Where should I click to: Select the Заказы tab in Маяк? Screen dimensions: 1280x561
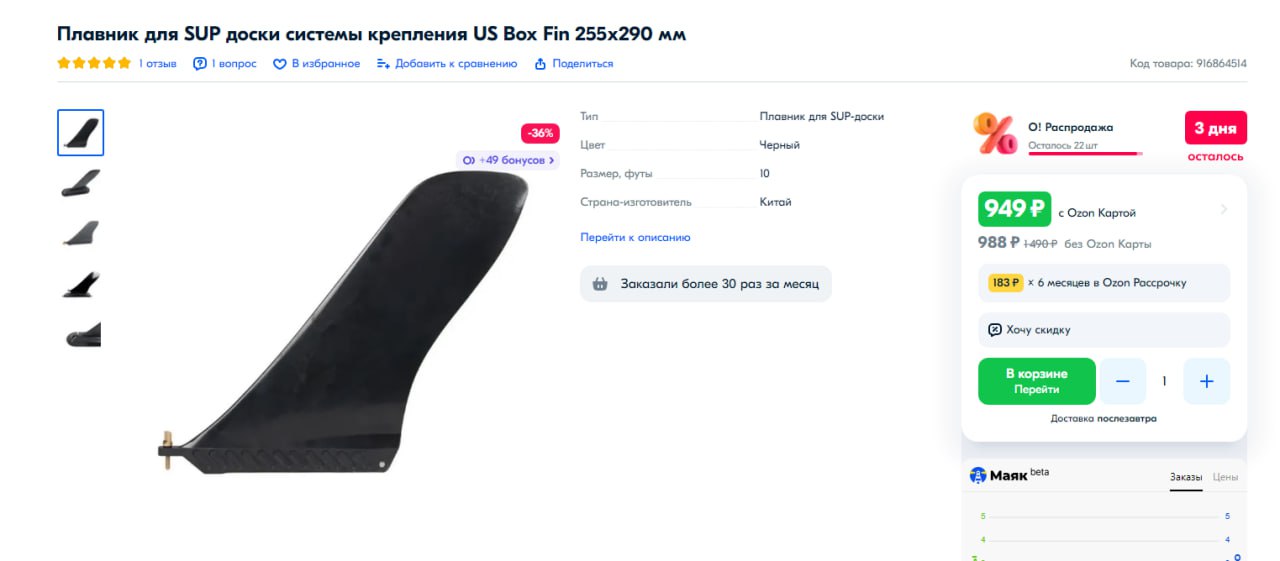1186,477
